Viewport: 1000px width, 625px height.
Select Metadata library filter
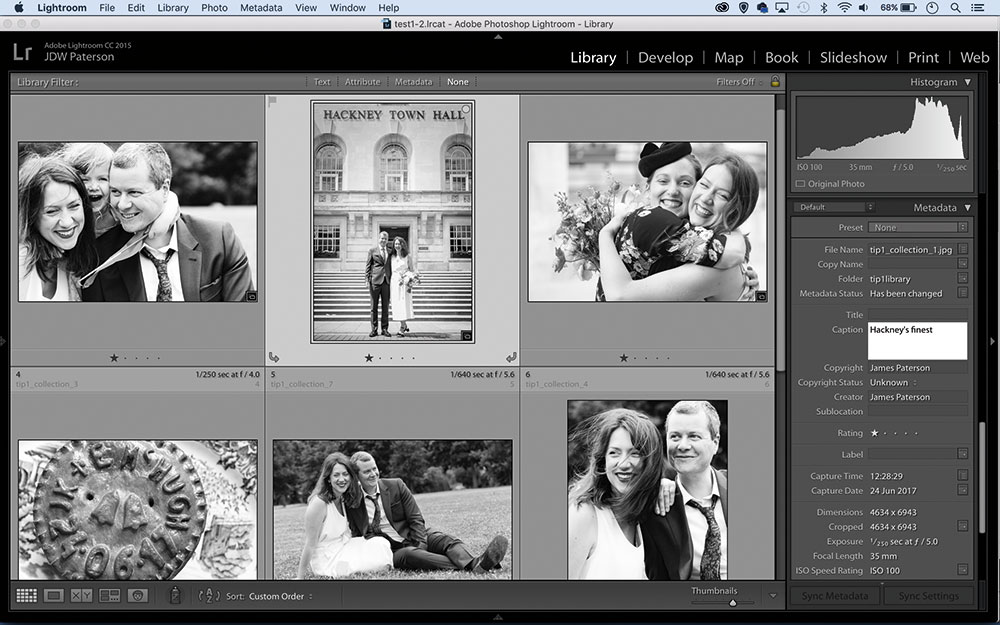point(413,82)
